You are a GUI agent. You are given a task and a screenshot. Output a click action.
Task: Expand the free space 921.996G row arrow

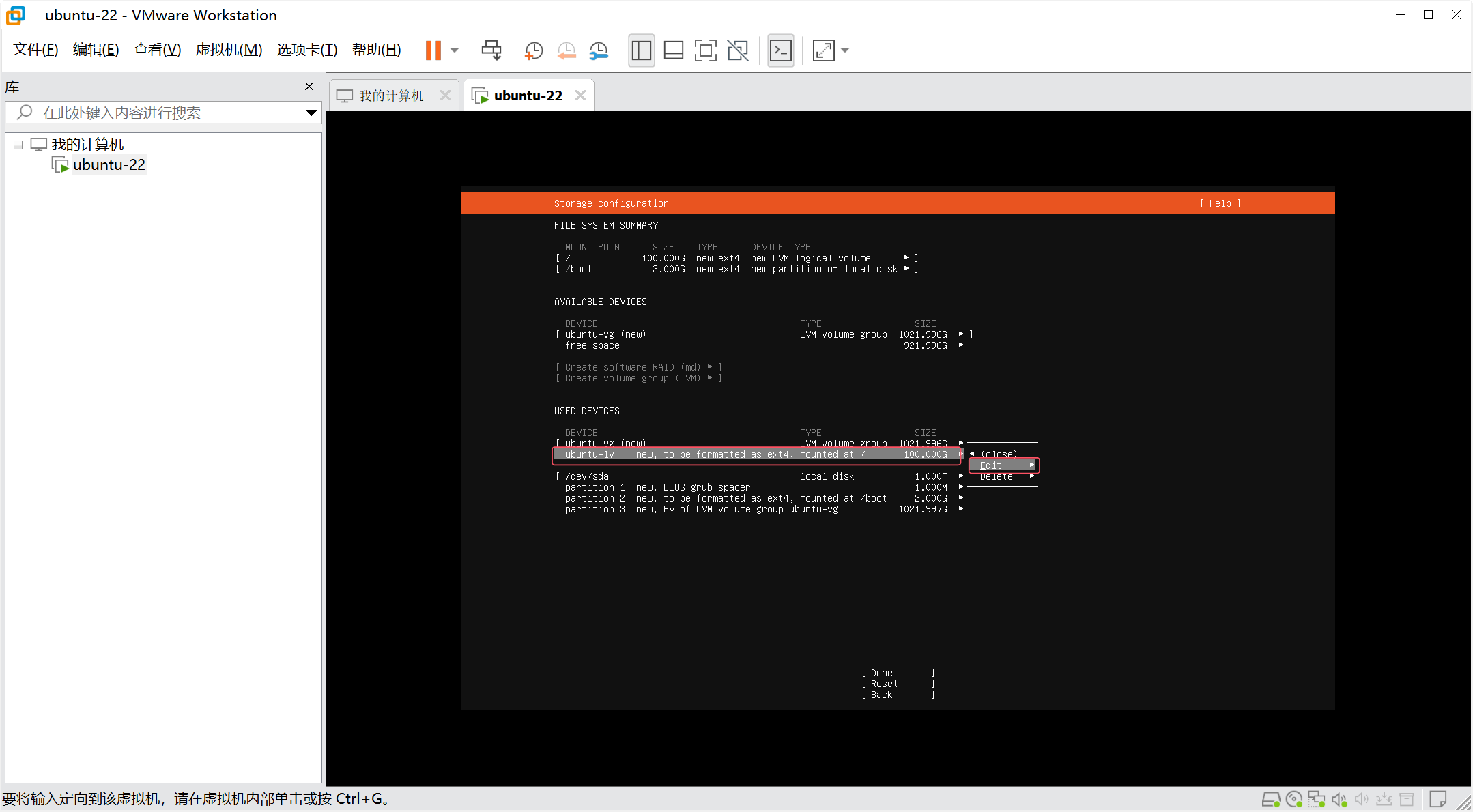[x=961, y=345]
